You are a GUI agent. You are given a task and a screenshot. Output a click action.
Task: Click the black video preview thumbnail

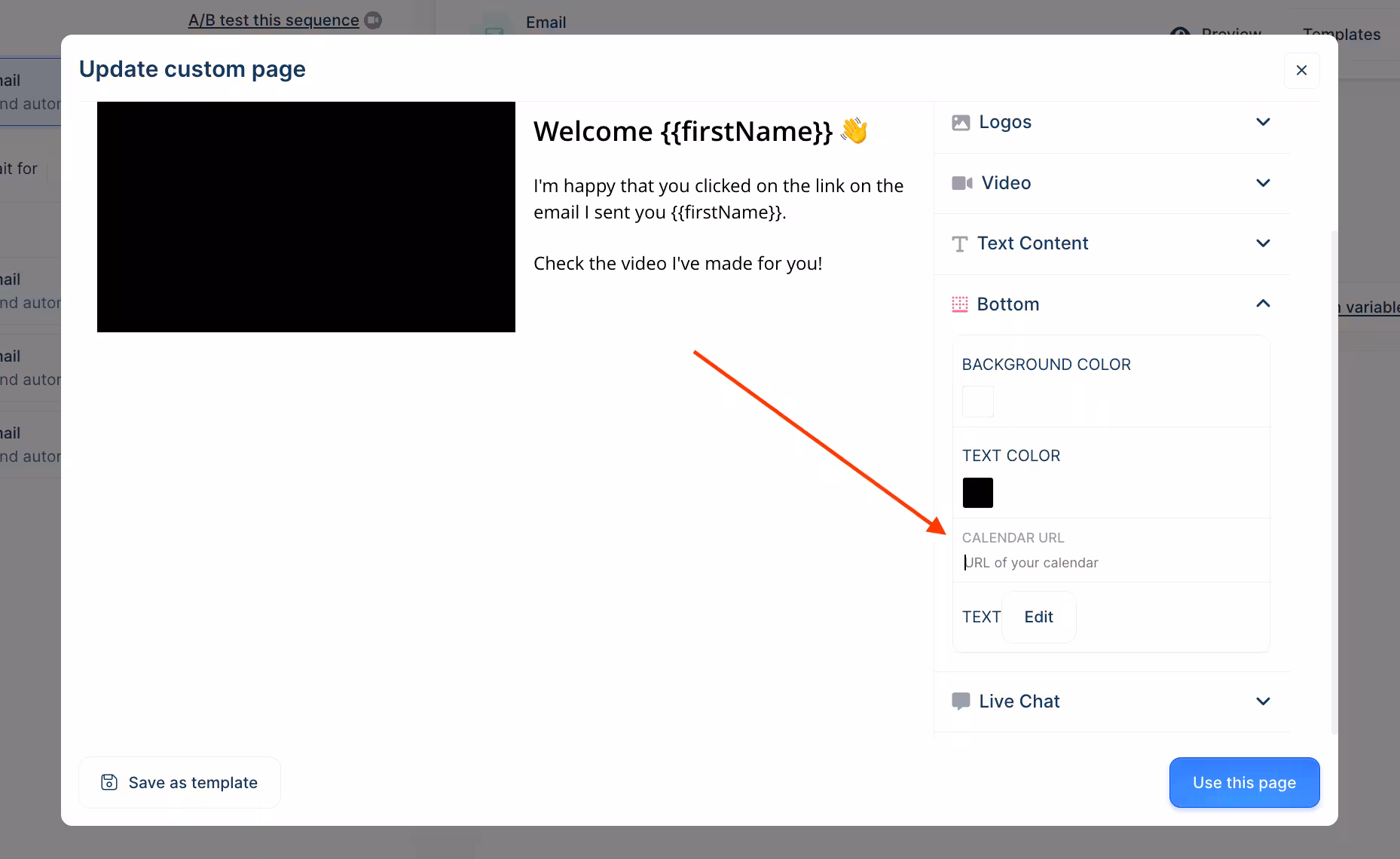306,217
